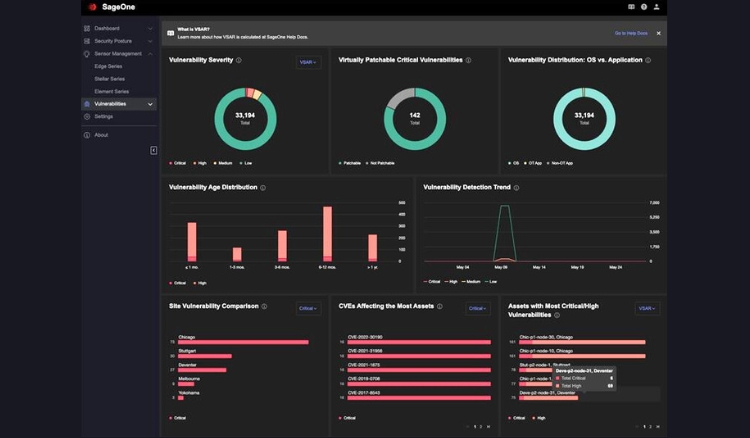
Task: Click the Go to Help Docs link
Action: point(631,33)
